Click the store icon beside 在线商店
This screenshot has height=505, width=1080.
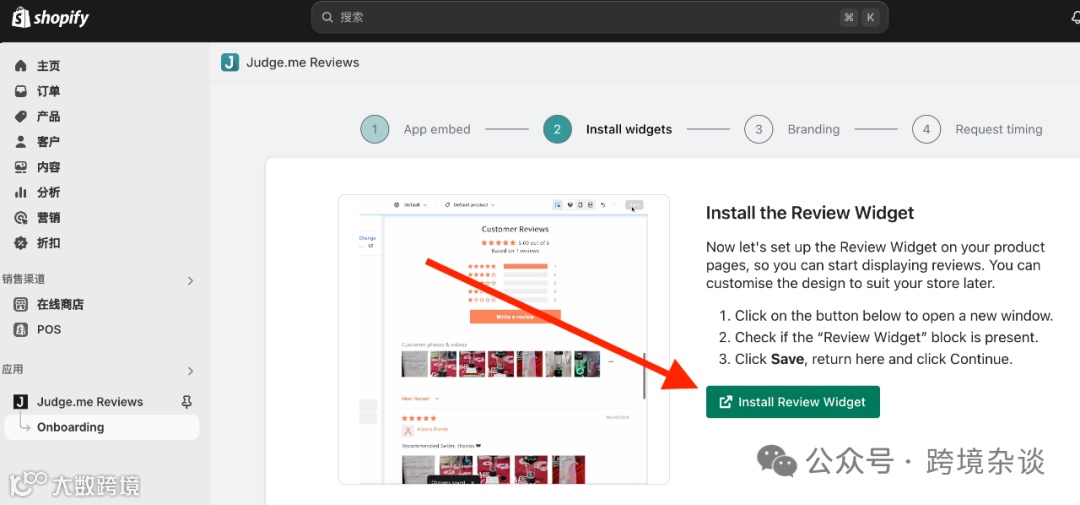(21, 305)
